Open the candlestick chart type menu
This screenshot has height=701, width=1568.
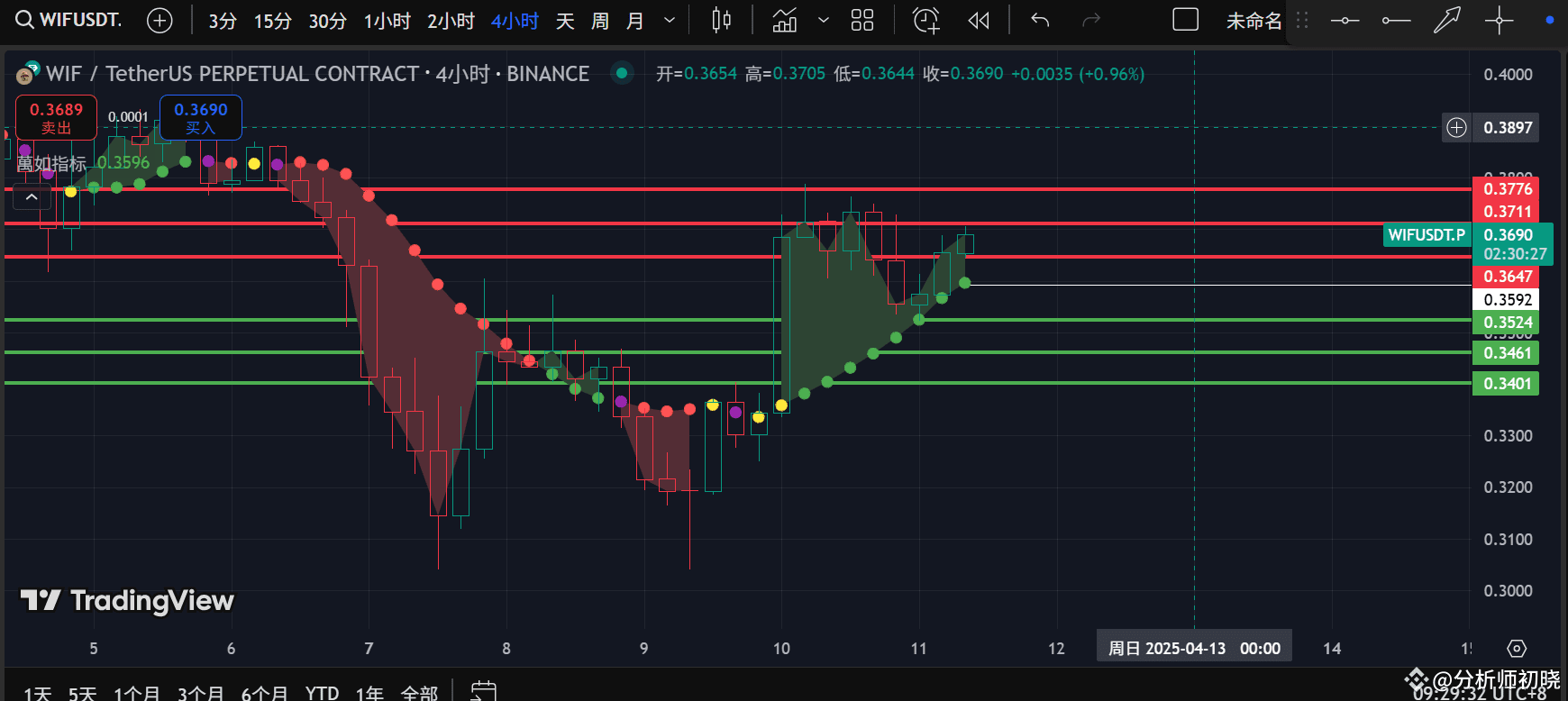pyautogui.click(x=721, y=20)
